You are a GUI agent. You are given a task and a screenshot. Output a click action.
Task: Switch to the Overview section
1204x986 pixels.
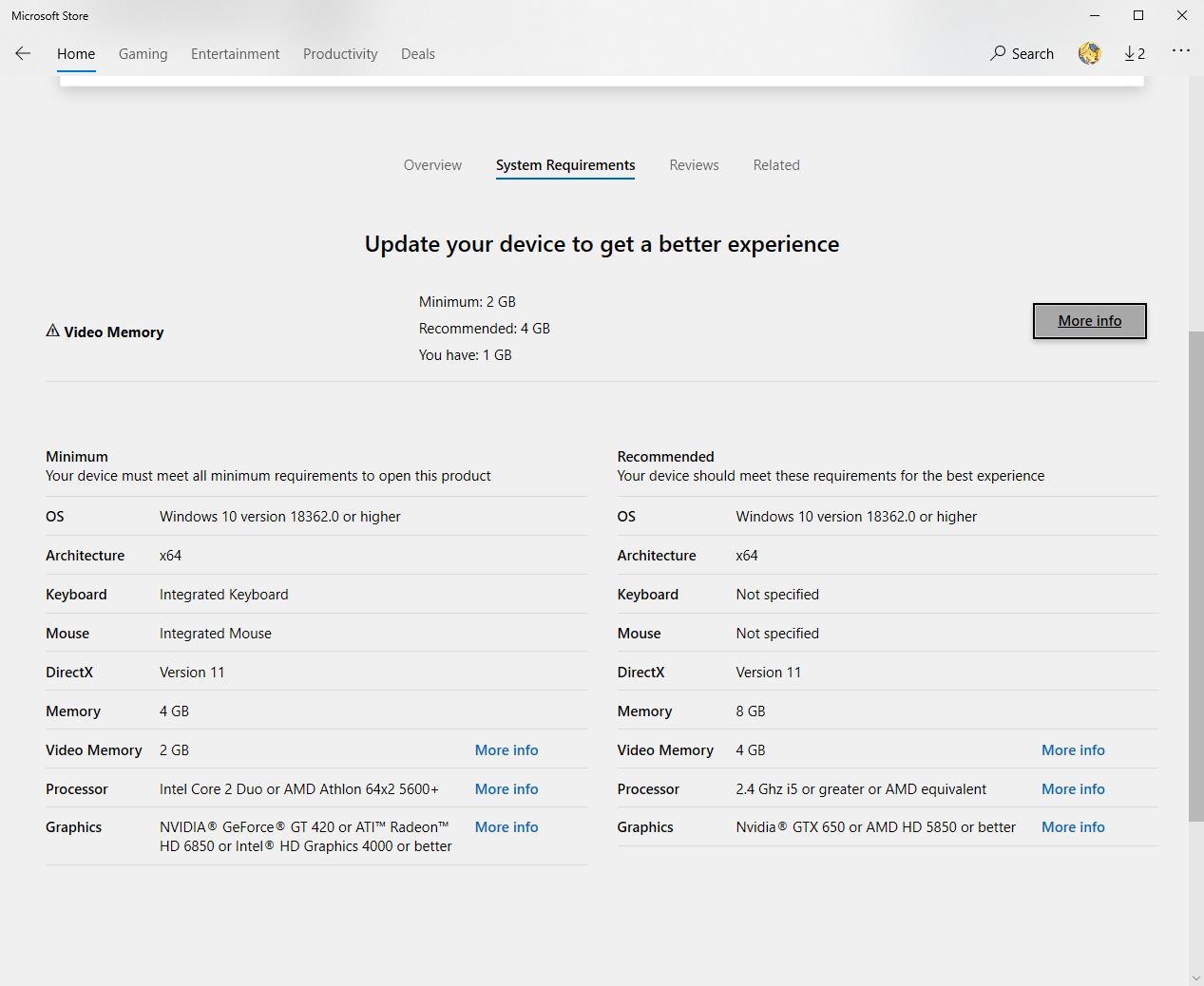pos(432,165)
